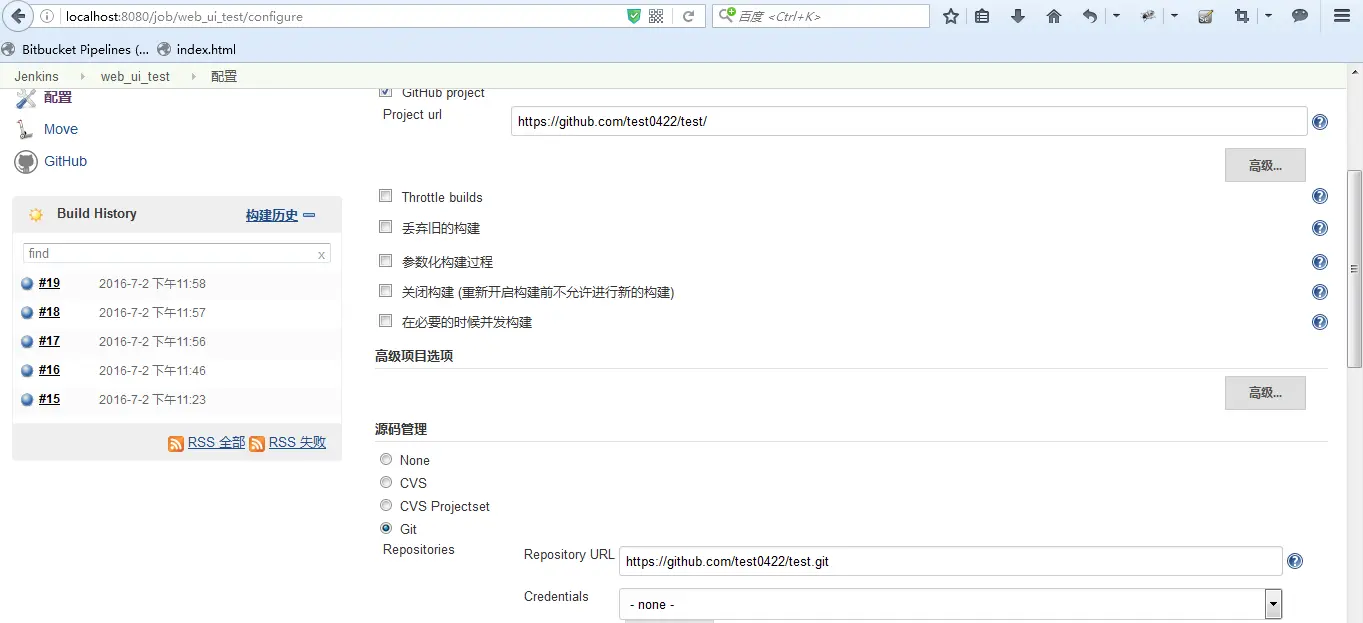
Task: Collapse the 构建历史 panel with minus icon
Action: 309,213
